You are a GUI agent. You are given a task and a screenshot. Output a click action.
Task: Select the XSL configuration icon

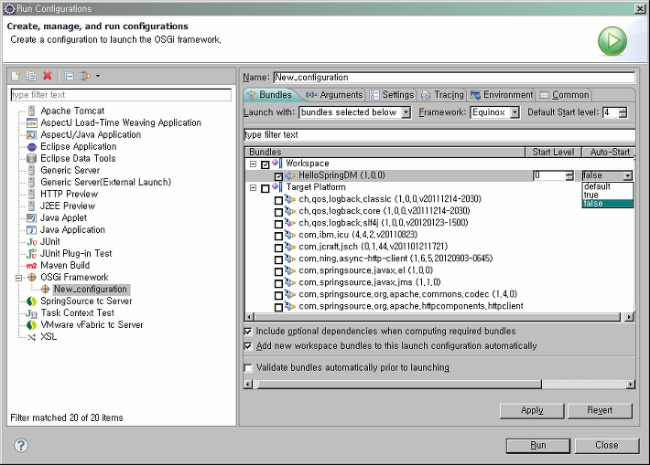tap(32, 337)
